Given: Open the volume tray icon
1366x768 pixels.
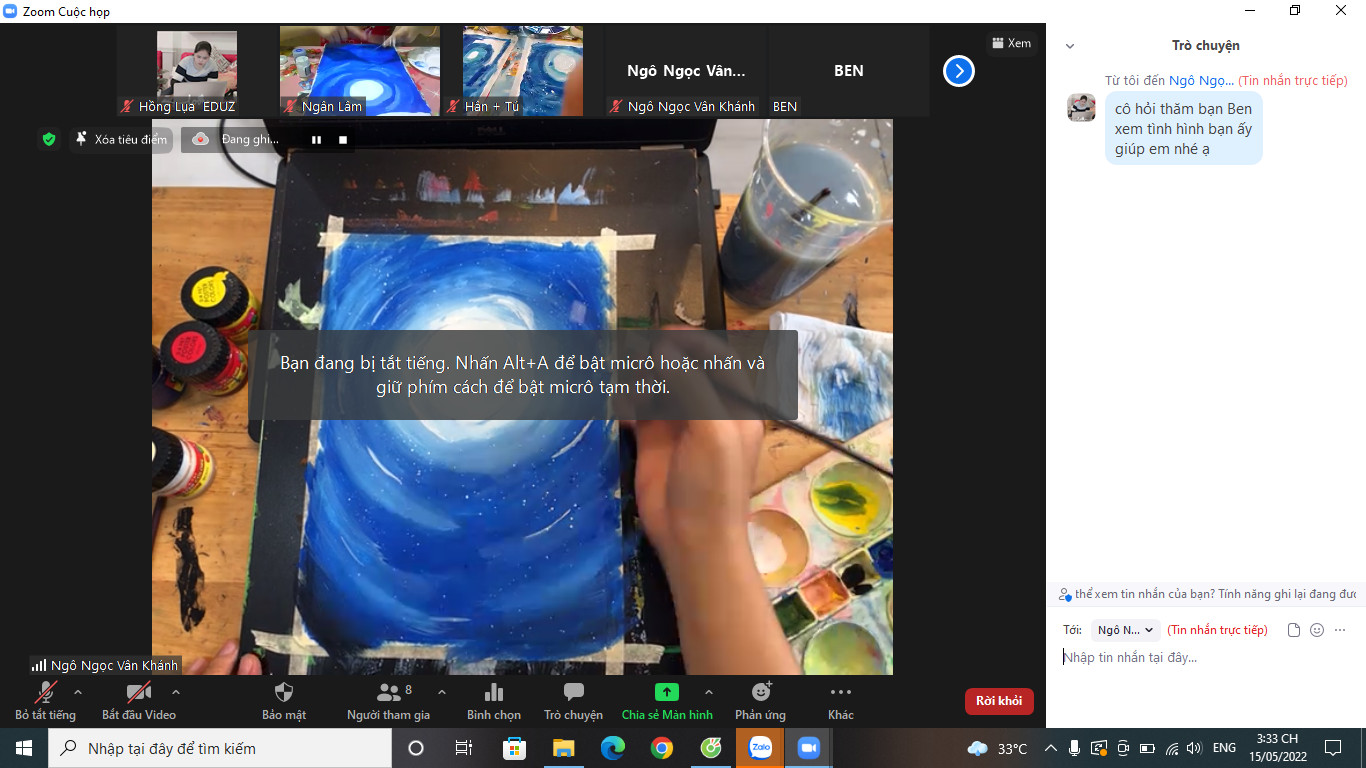Looking at the screenshot, I should click(1194, 748).
